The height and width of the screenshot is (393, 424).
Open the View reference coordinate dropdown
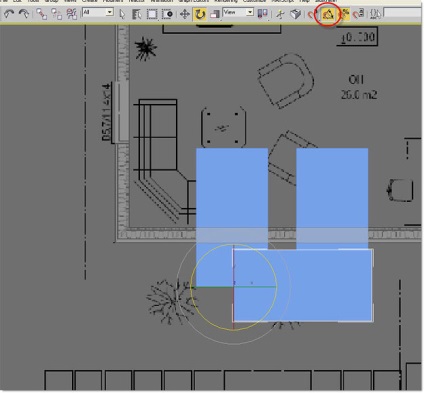click(238, 13)
